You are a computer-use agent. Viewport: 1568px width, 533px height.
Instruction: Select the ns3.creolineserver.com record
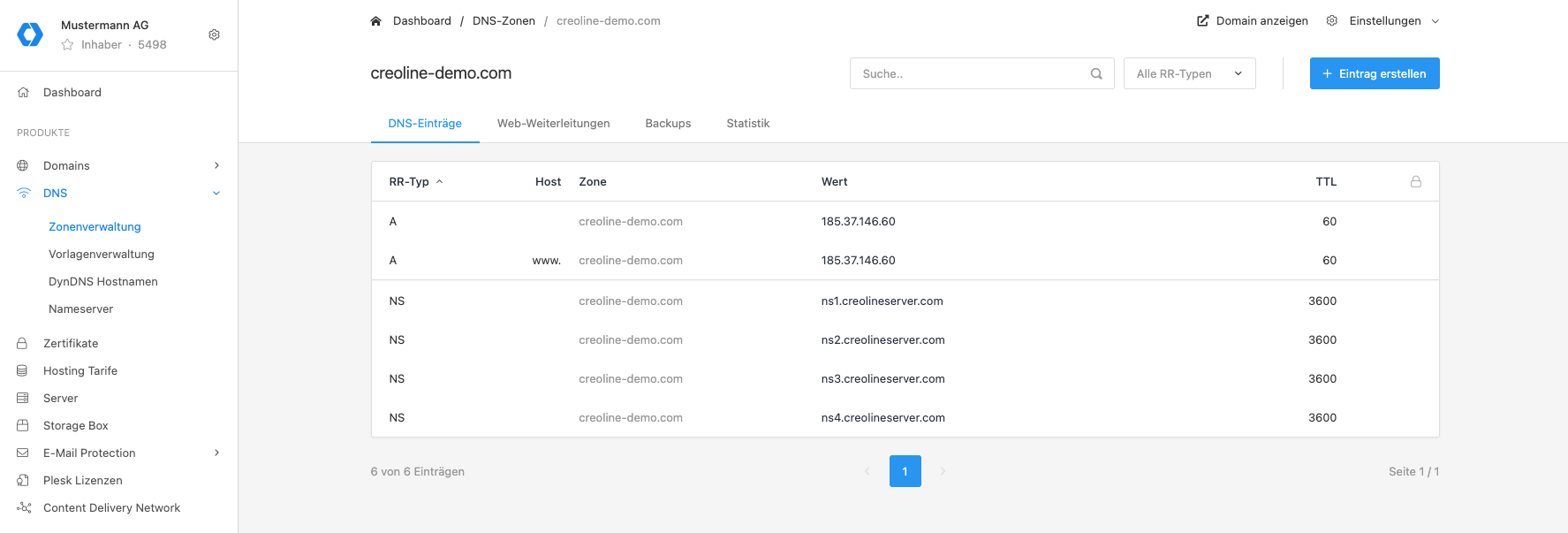pos(905,378)
